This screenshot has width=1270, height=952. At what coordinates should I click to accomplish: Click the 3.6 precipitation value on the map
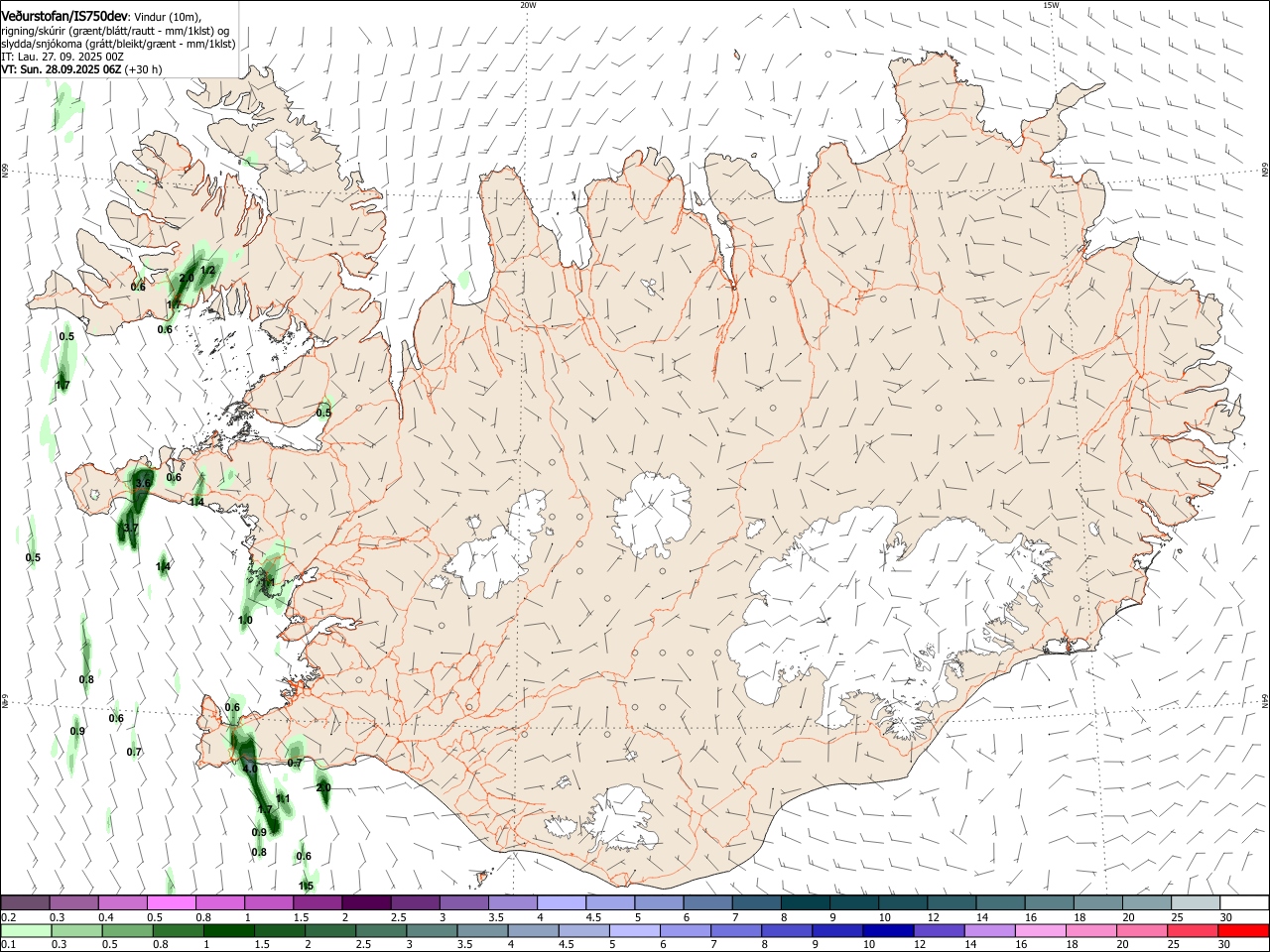tap(143, 483)
